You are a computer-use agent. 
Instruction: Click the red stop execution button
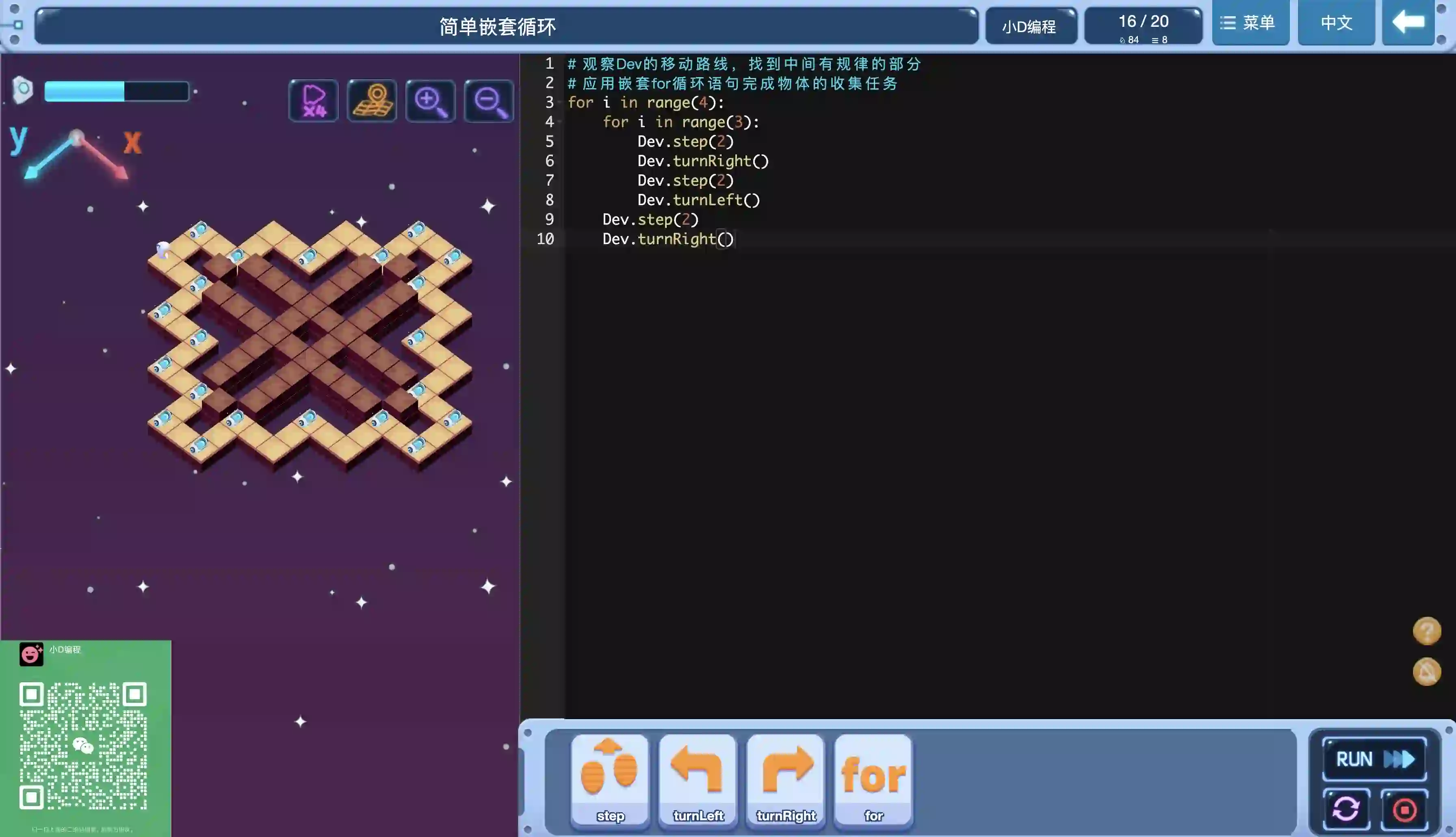[x=1405, y=809]
